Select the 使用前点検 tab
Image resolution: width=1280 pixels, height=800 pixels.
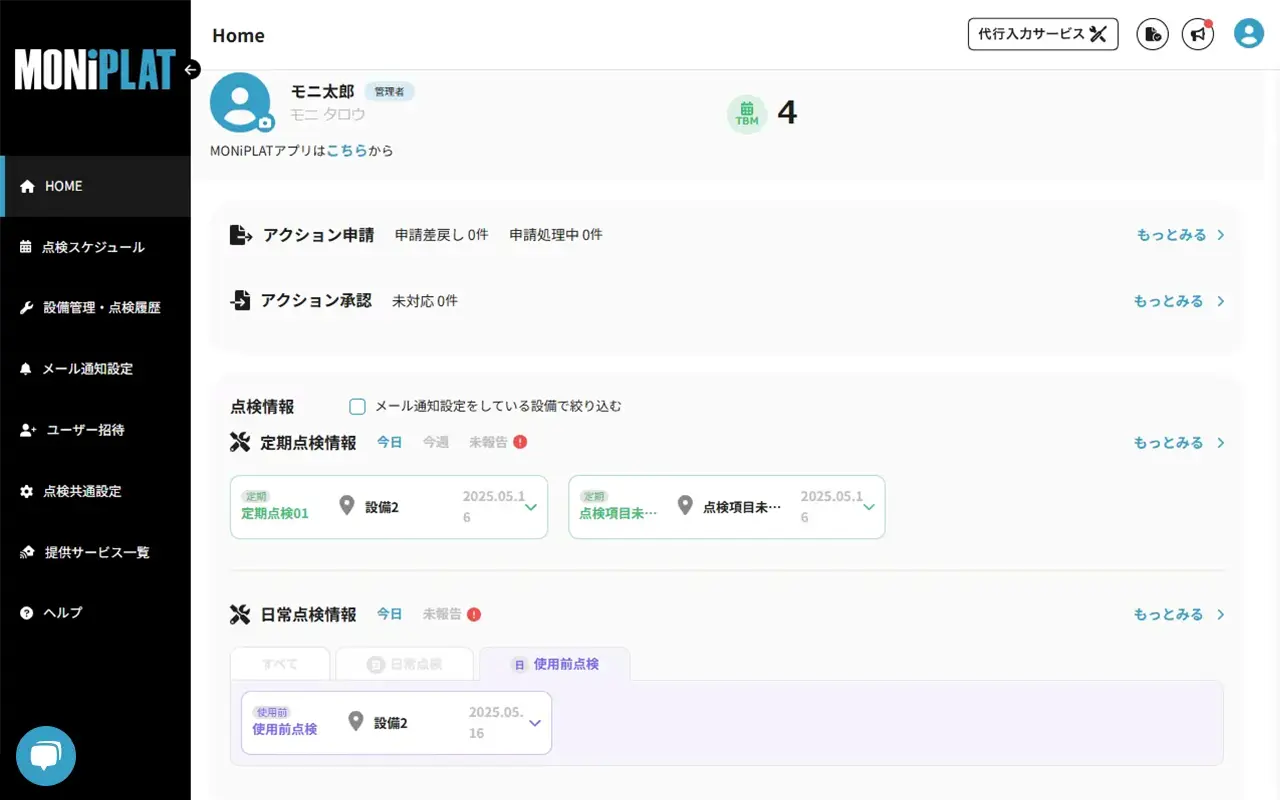click(555, 663)
